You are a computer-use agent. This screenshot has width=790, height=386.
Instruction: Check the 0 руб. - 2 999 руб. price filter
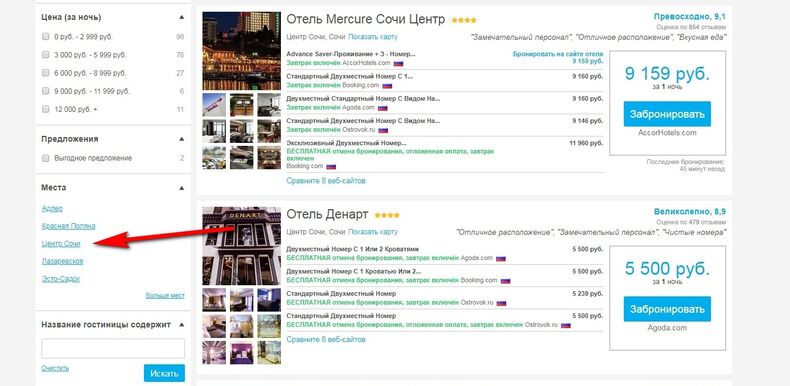(x=46, y=37)
